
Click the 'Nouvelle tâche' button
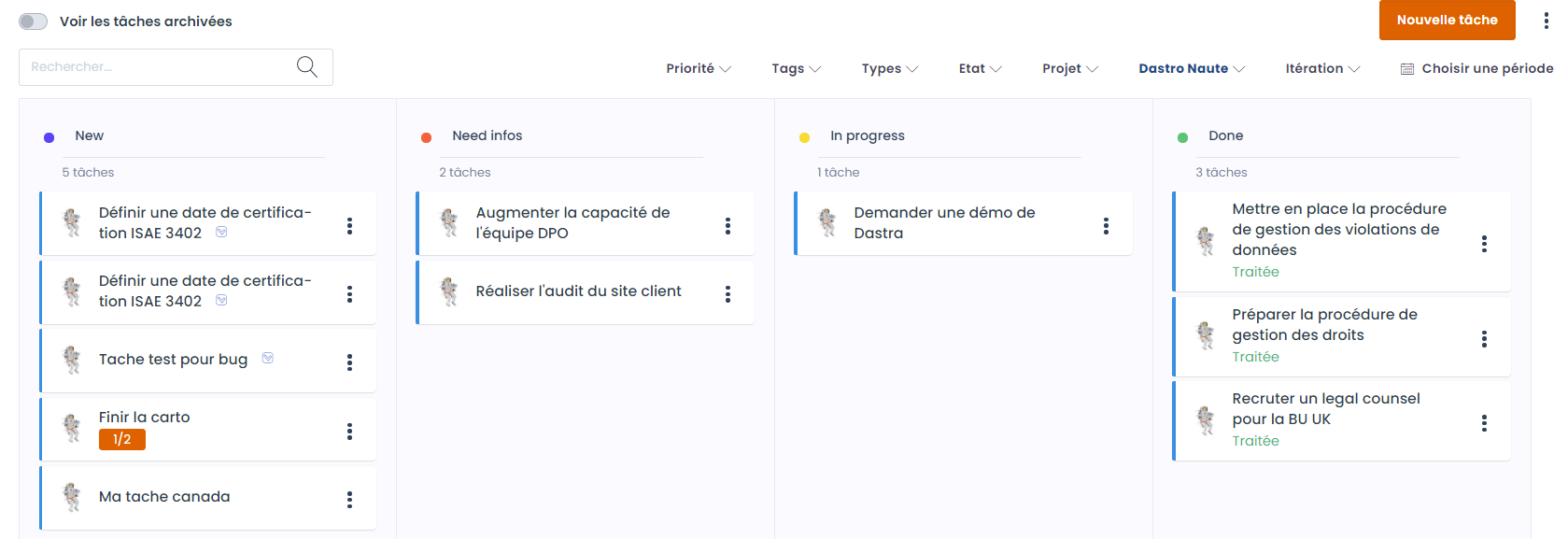click(1447, 21)
